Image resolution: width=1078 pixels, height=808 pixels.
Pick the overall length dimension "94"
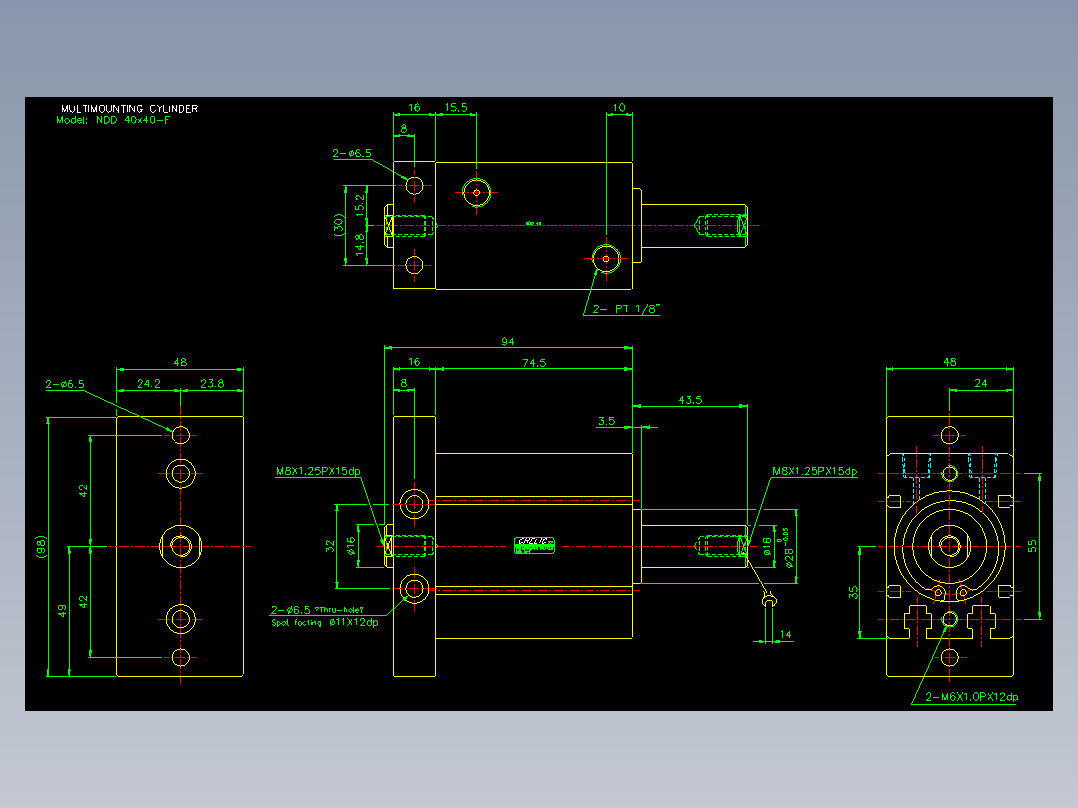pos(507,342)
